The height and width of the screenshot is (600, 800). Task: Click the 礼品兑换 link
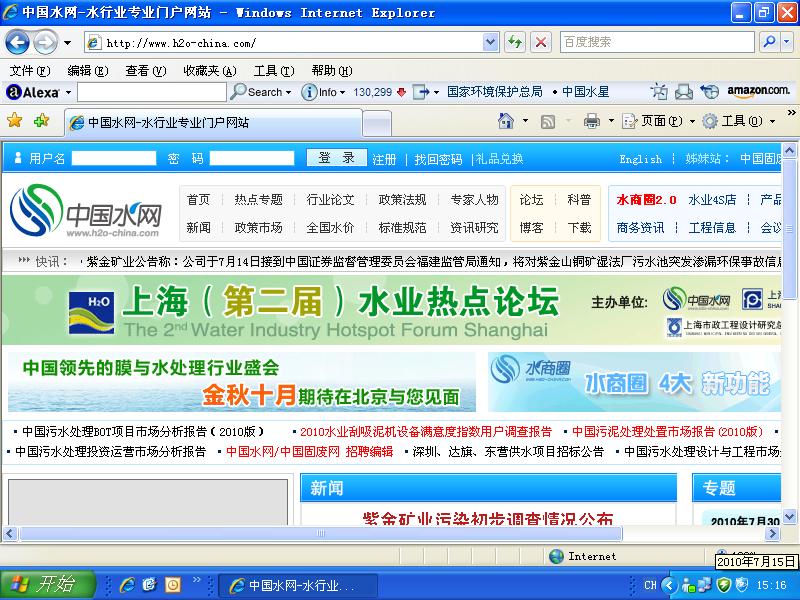coord(499,159)
